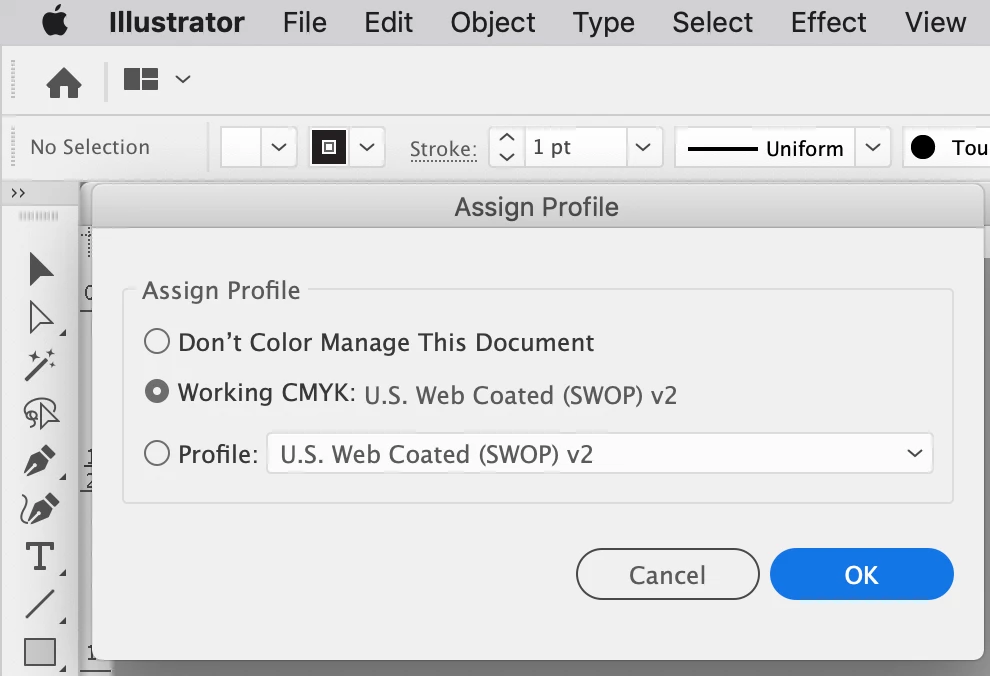The image size is (990, 676).
Task: Open the Select menu
Action: pos(712,23)
